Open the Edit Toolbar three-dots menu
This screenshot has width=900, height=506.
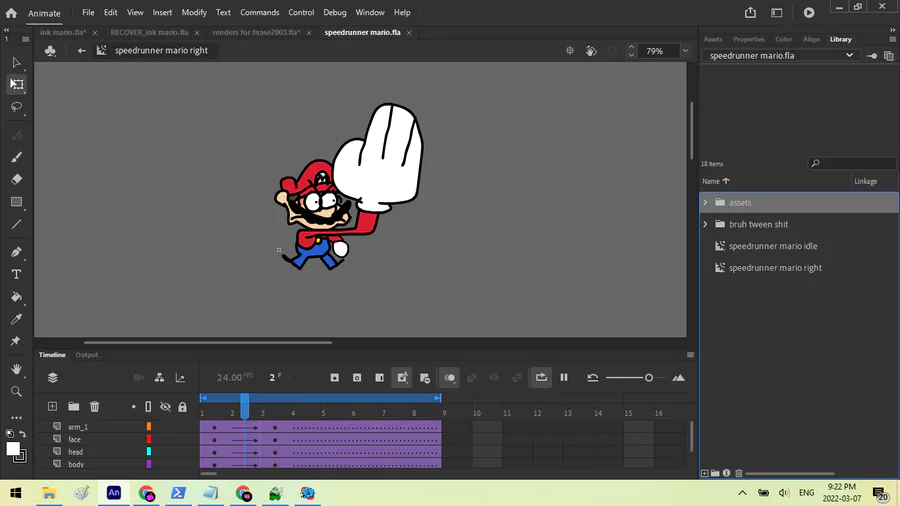[16, 418]
